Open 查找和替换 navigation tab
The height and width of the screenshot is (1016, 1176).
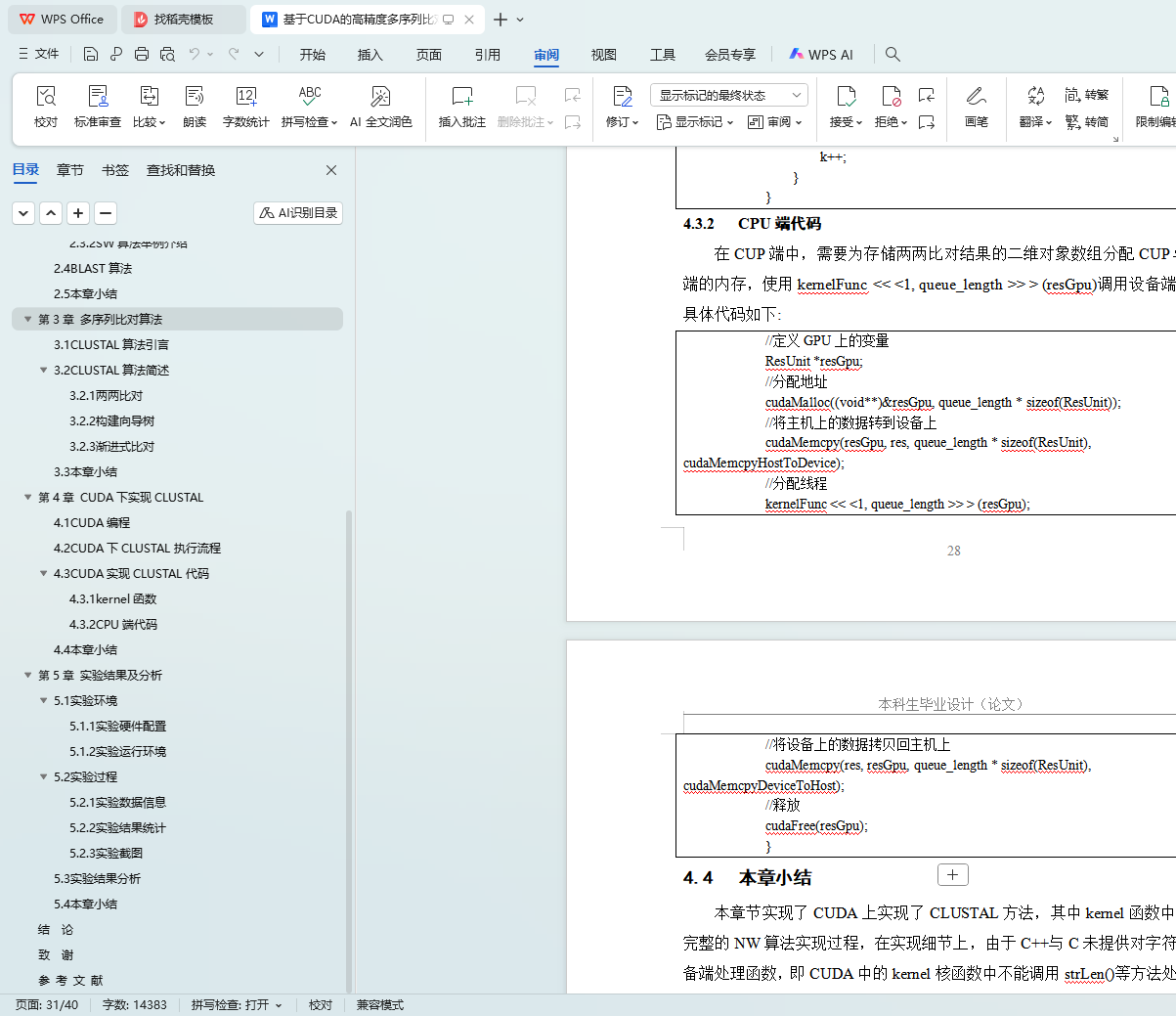181,170
